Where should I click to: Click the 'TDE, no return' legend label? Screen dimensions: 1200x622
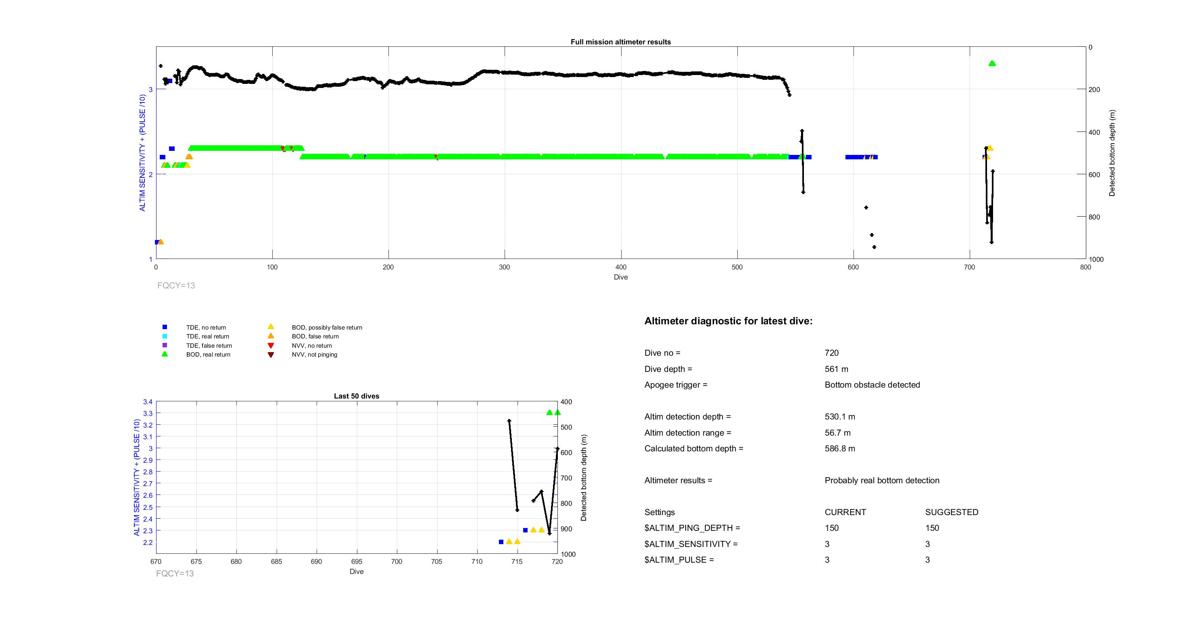[205, 327]
